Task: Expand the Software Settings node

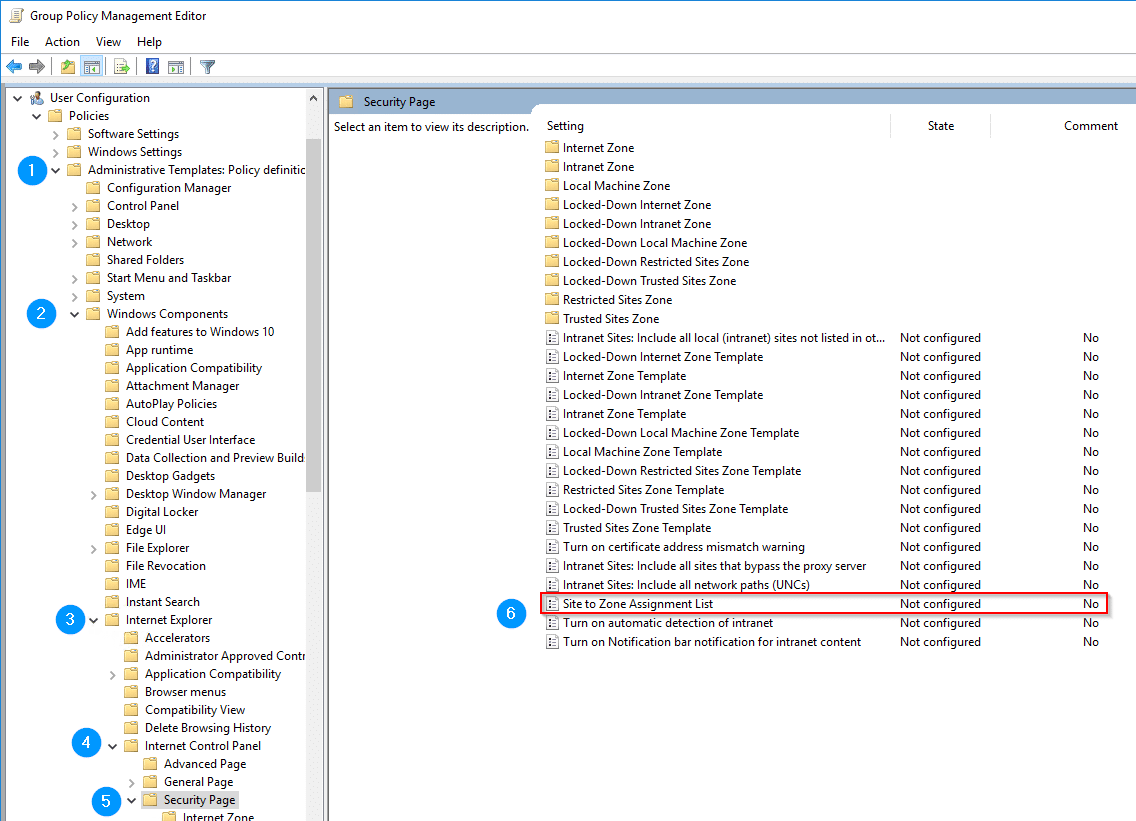Action: point(56,134)
